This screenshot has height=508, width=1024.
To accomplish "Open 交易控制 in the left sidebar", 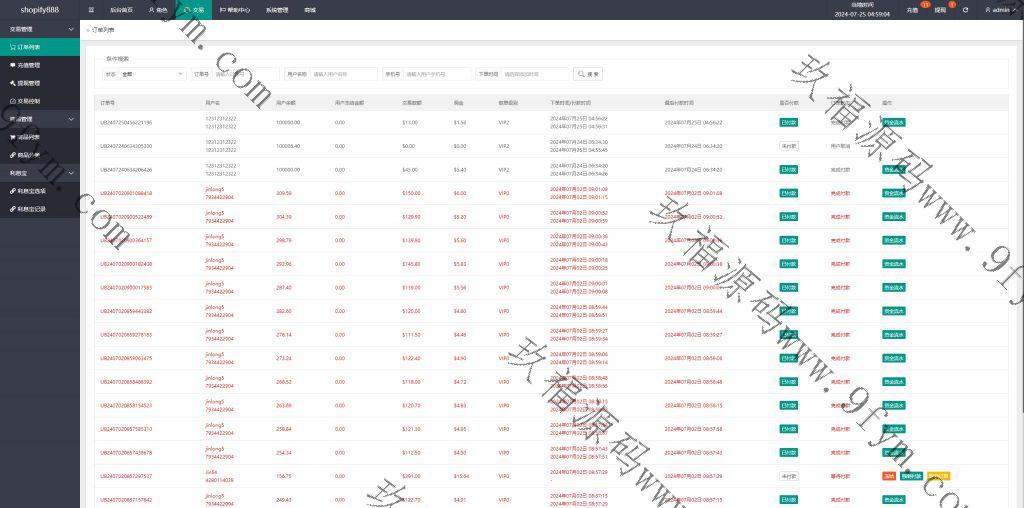I will pos(28,101).
